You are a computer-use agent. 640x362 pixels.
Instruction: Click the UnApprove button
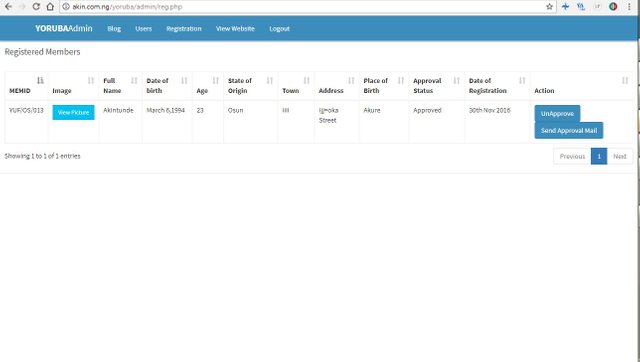click(x=557, y=113)
